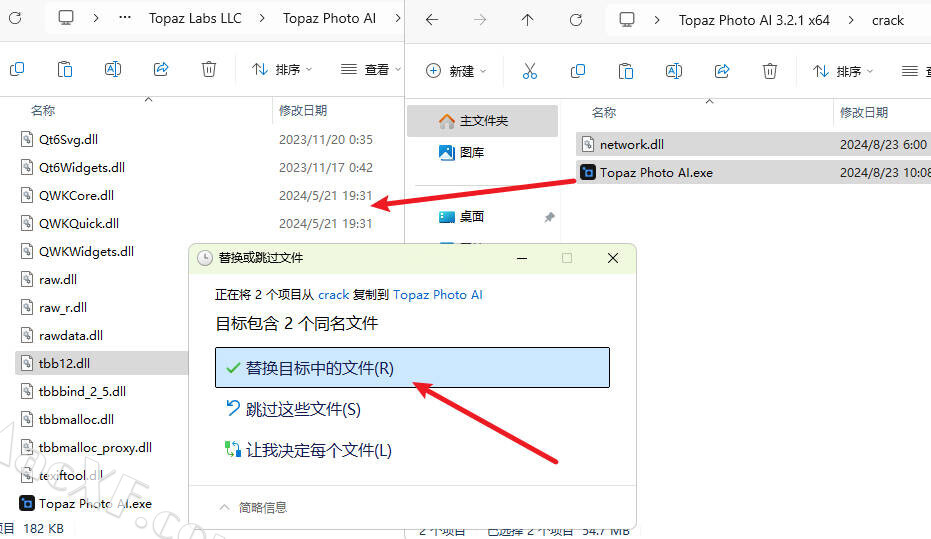Click Paste icon in right window toolbar
931x539 pixels.
625,71
